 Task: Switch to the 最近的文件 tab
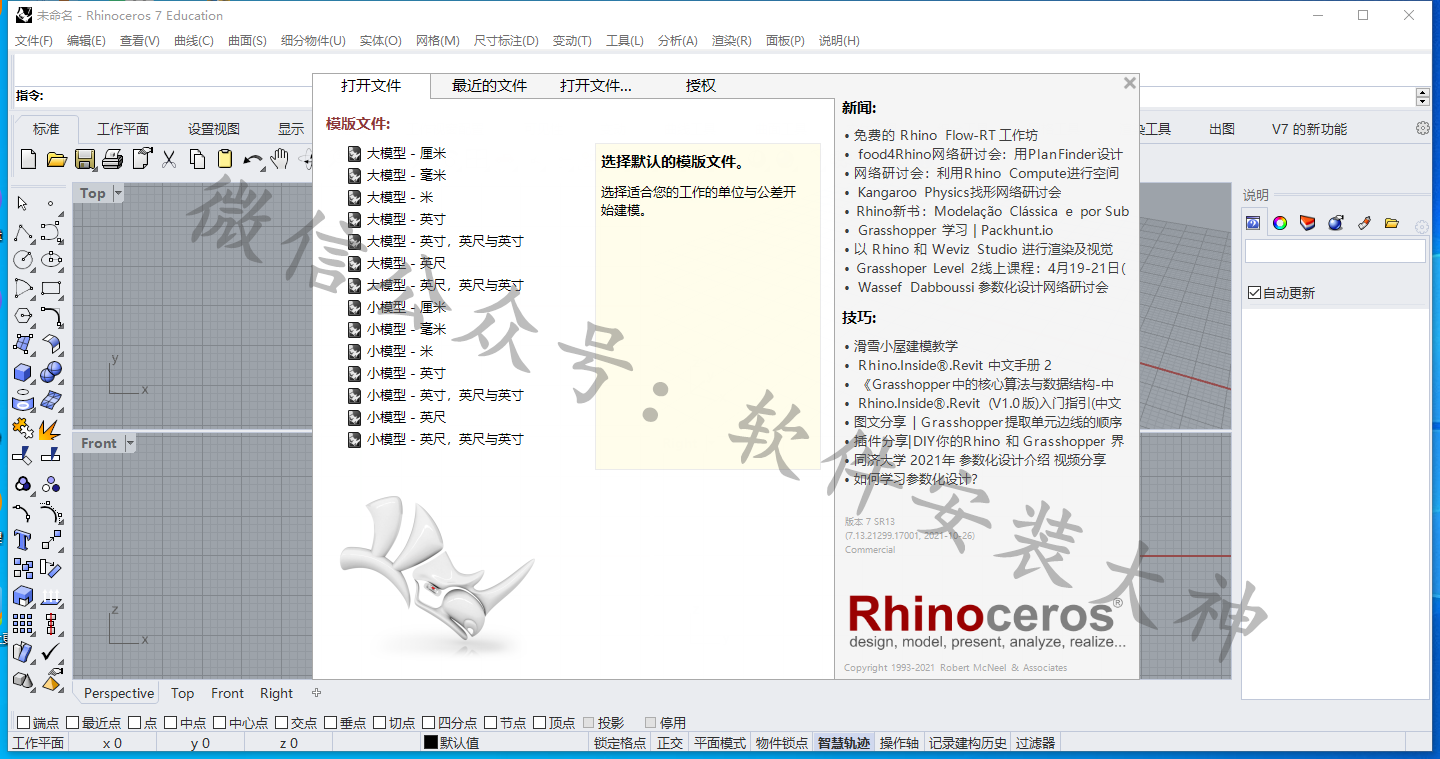489,86
